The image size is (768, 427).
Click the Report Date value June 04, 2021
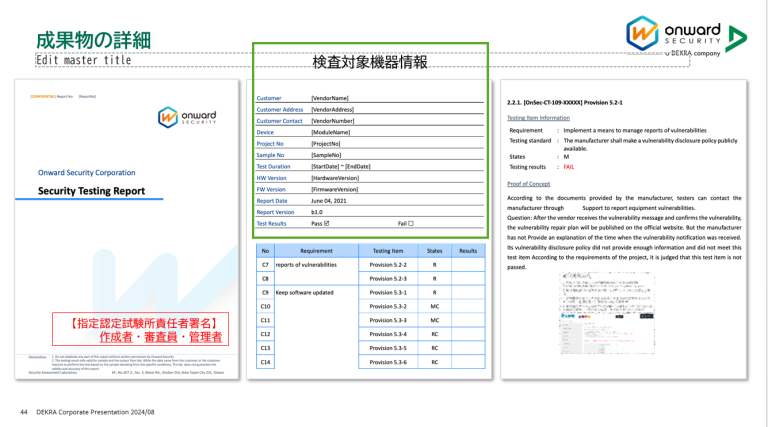tap(329, 201)
